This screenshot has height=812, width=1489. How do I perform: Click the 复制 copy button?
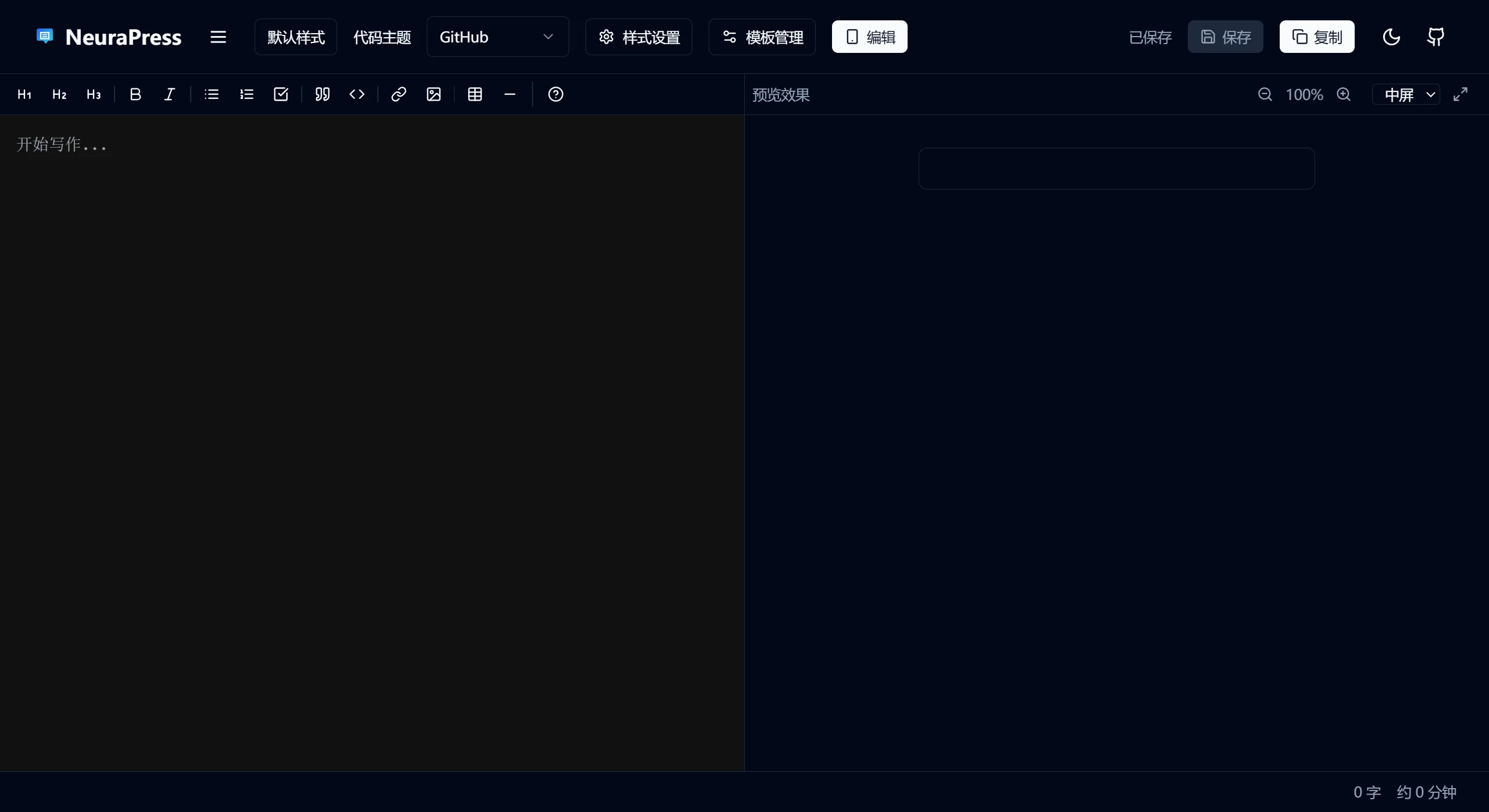pyautogui.click(x=1316, y=37)
